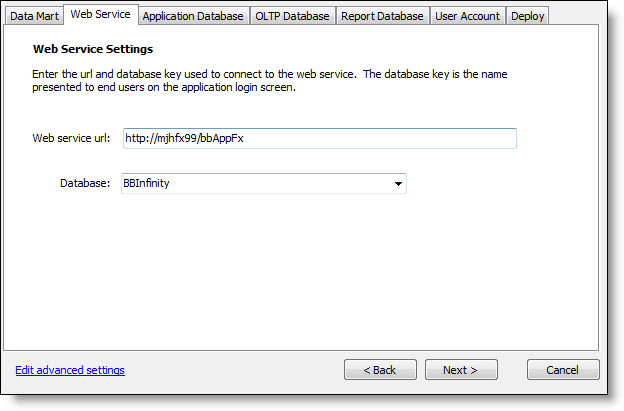Open the Edit advanced settings link
Image resolution: width=624 pixels, height=411 pixels.
pyautogui.click(x=70, y=370)
